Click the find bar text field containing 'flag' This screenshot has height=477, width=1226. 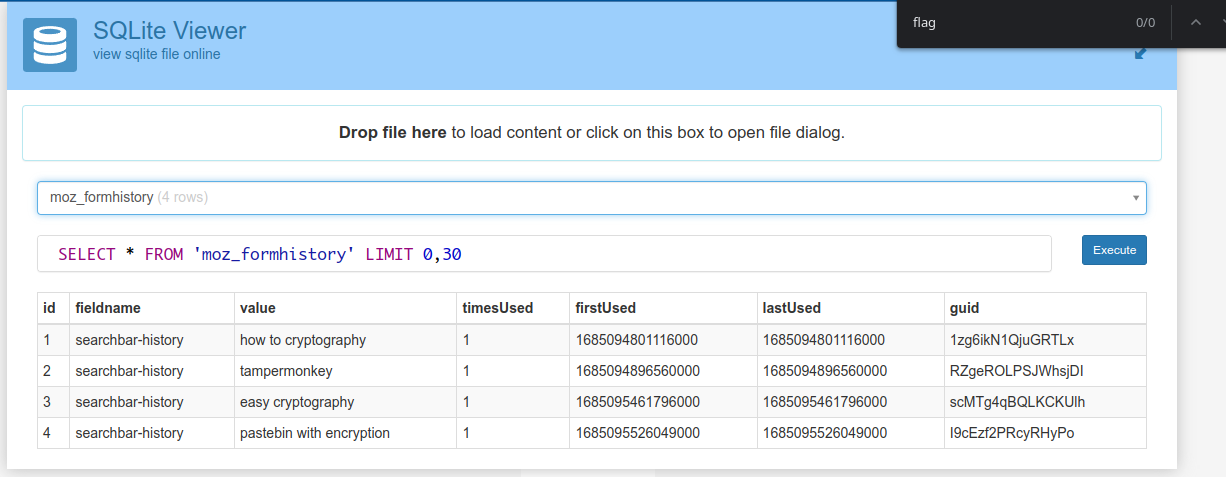(1010, 23)
